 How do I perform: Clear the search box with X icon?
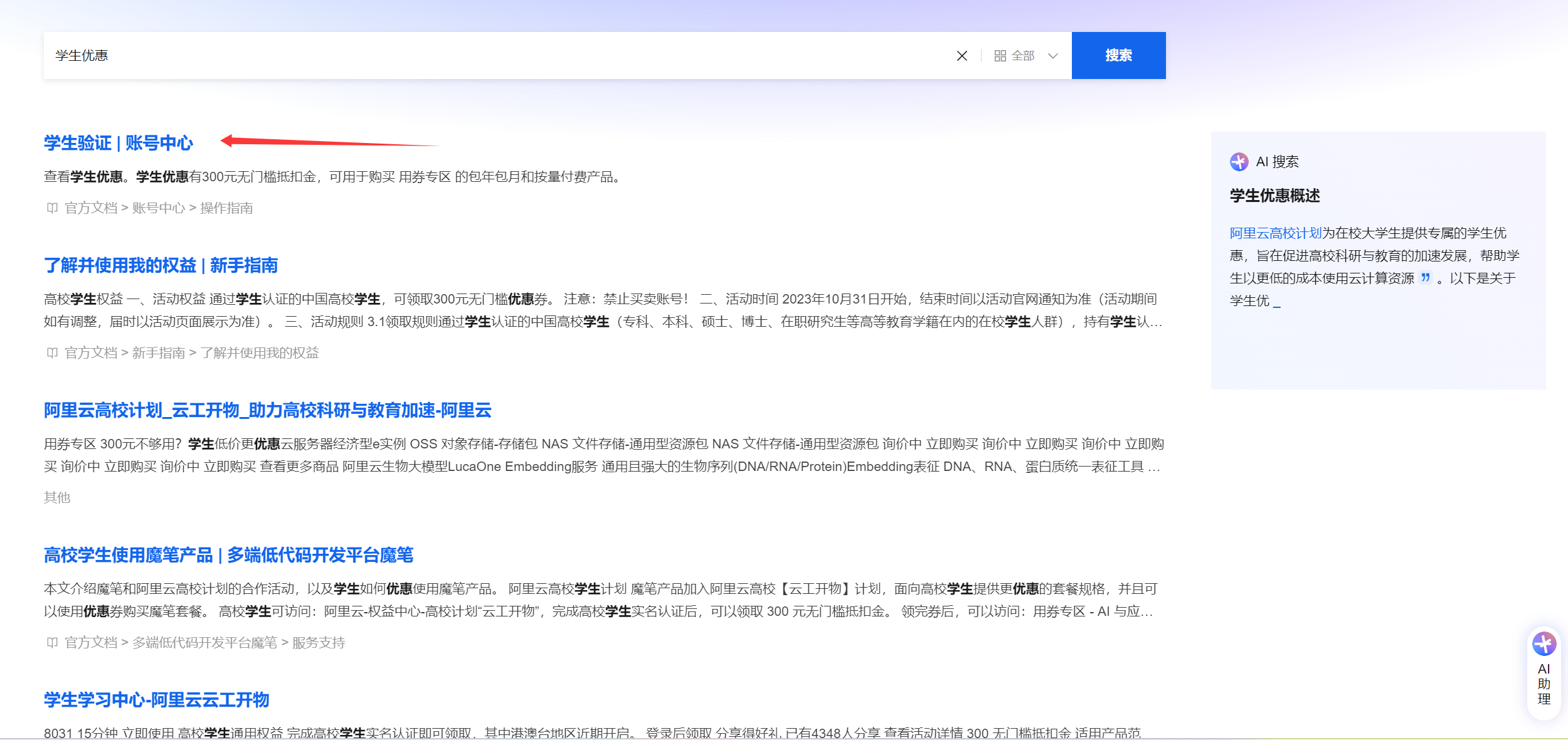click(x=961, y=56)
